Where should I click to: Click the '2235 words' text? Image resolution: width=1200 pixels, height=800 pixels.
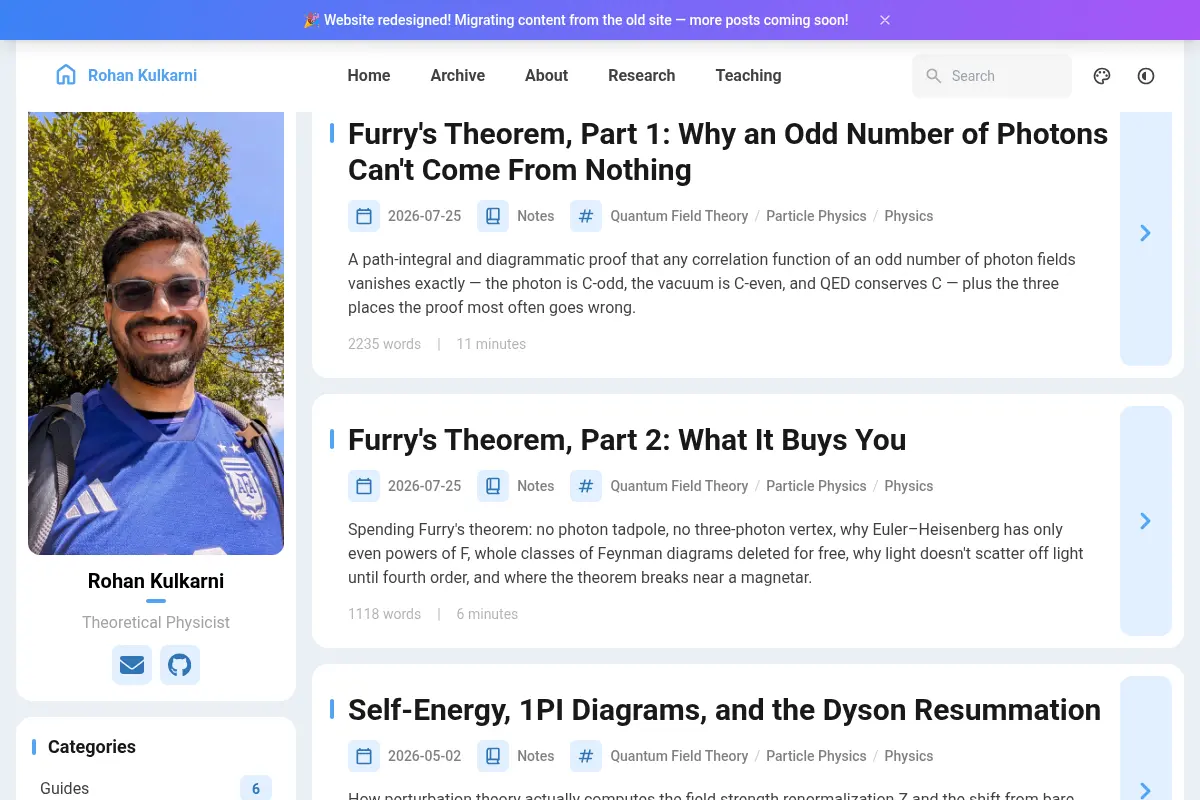click(384, 344)
